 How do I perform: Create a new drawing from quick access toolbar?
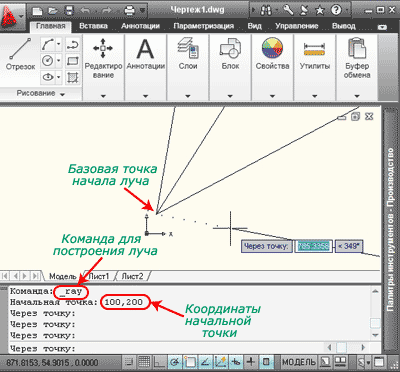38,11
